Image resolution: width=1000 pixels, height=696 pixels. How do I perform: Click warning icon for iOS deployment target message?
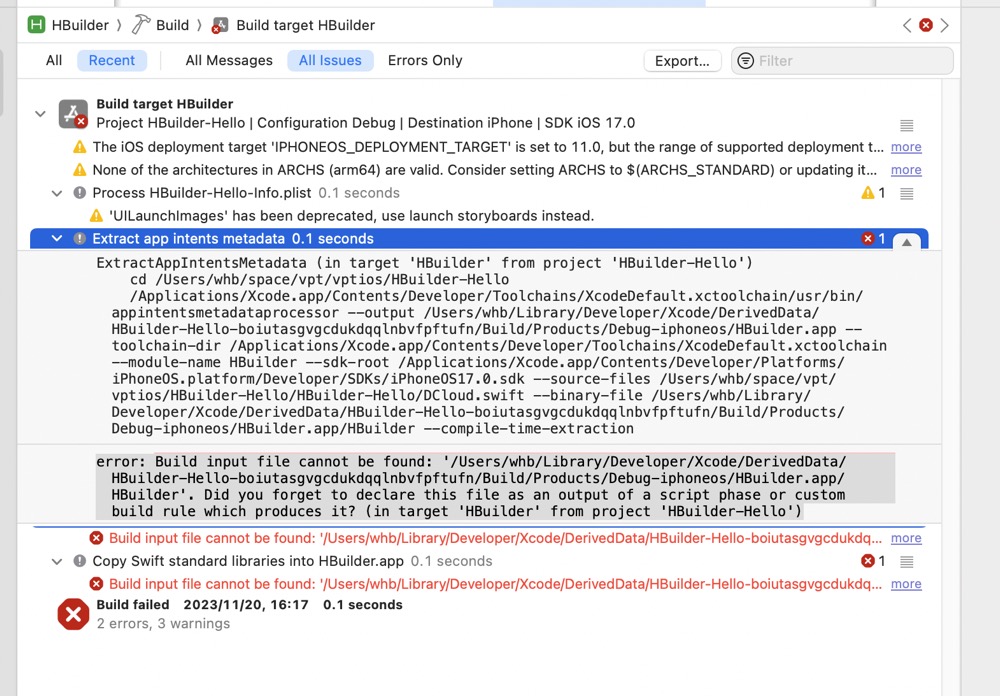pyautogui.click(x=80, y=147)
